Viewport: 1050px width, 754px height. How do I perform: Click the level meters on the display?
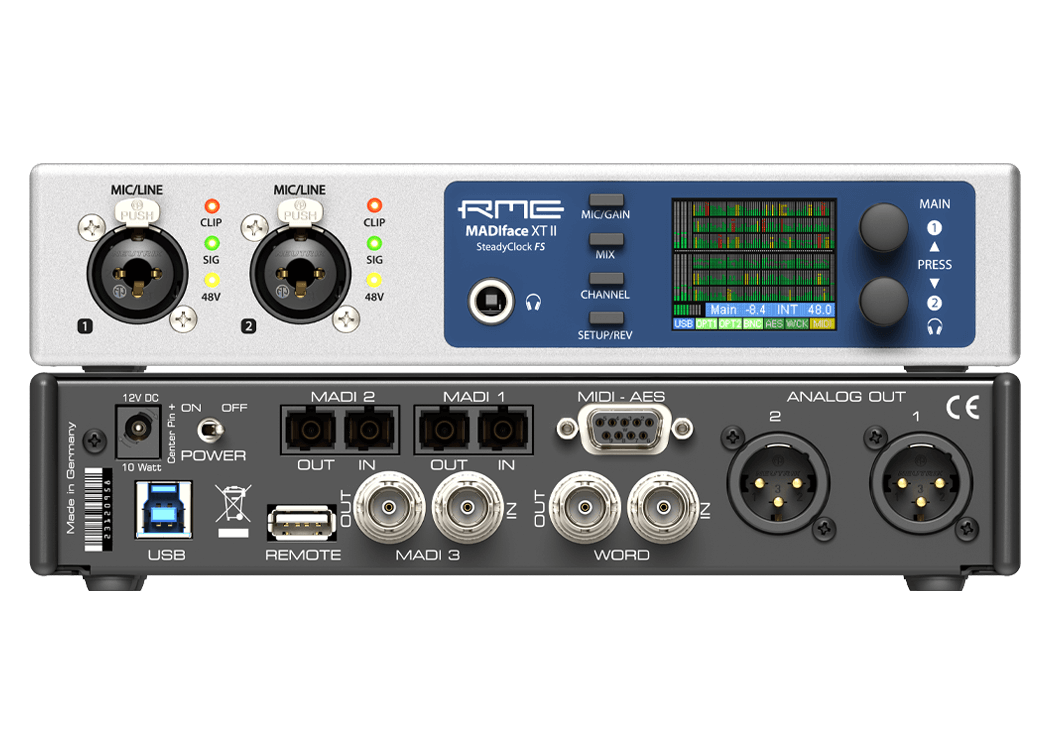[755, 250]
